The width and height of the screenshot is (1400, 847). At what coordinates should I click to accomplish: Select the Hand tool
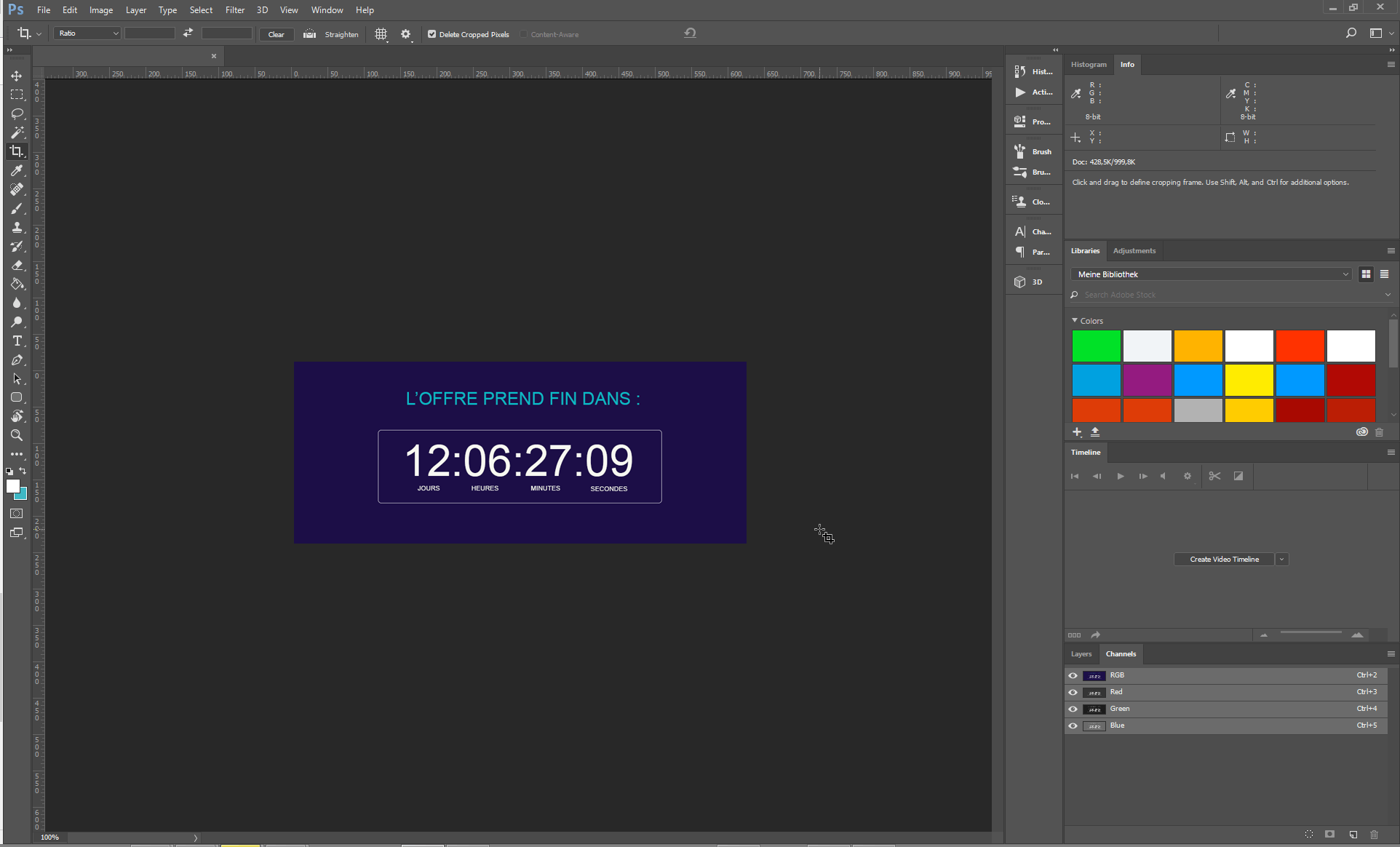(17, 416)
